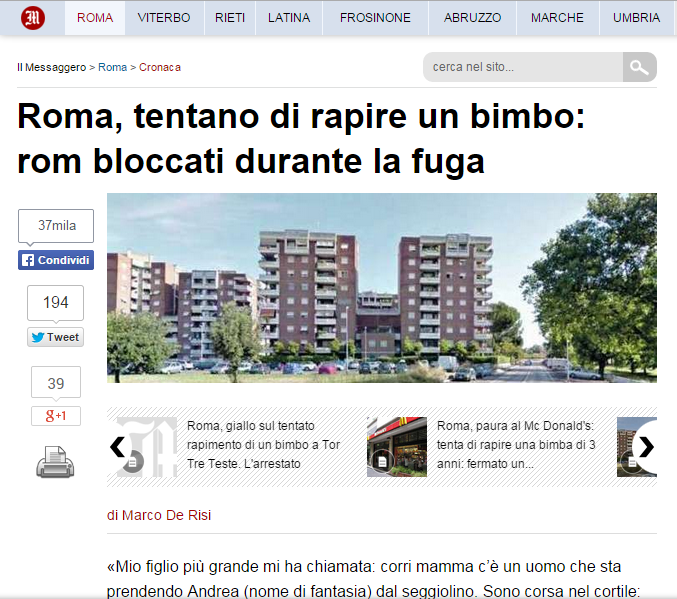Open the ABRUZZO section
The width and height of the screenshot is (677, 599).
472,18
